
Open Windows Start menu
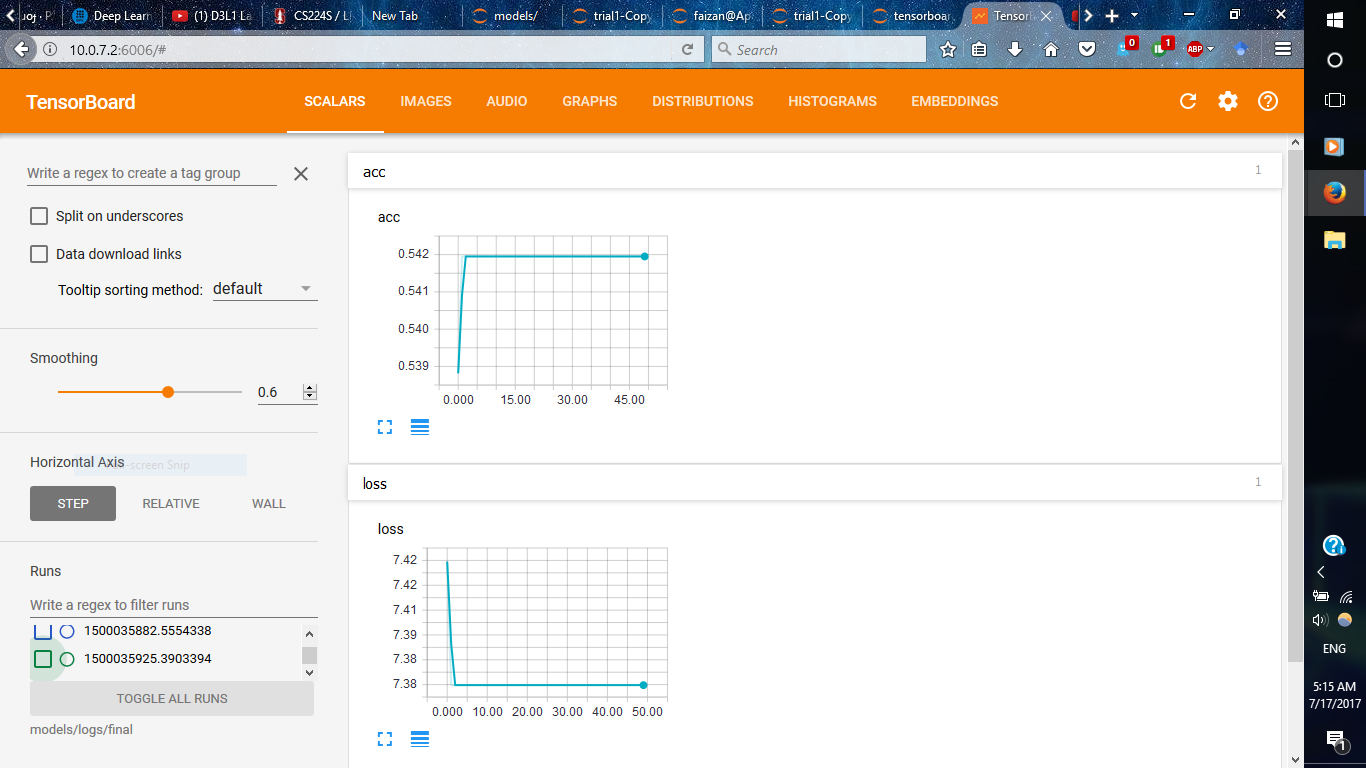click(1335, 20)
